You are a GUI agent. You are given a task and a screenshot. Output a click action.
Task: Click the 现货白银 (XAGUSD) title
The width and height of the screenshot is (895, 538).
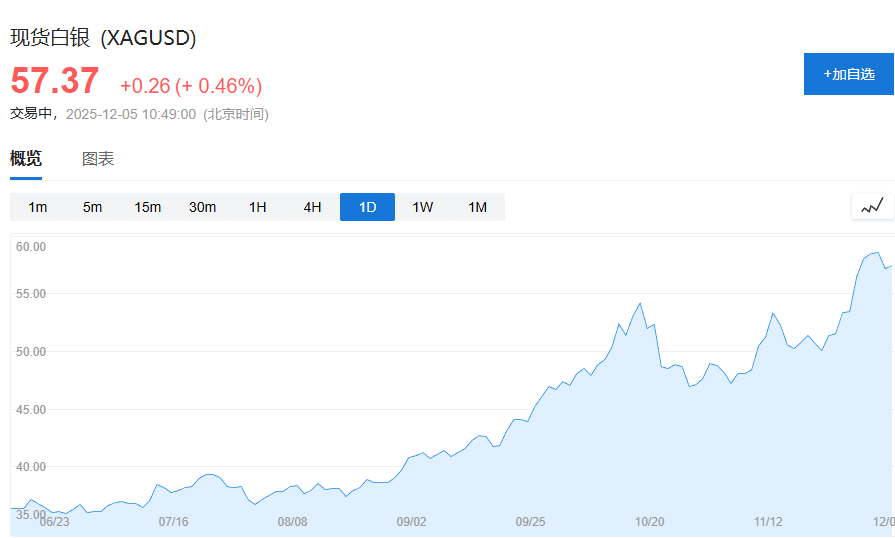coord(103,38)
